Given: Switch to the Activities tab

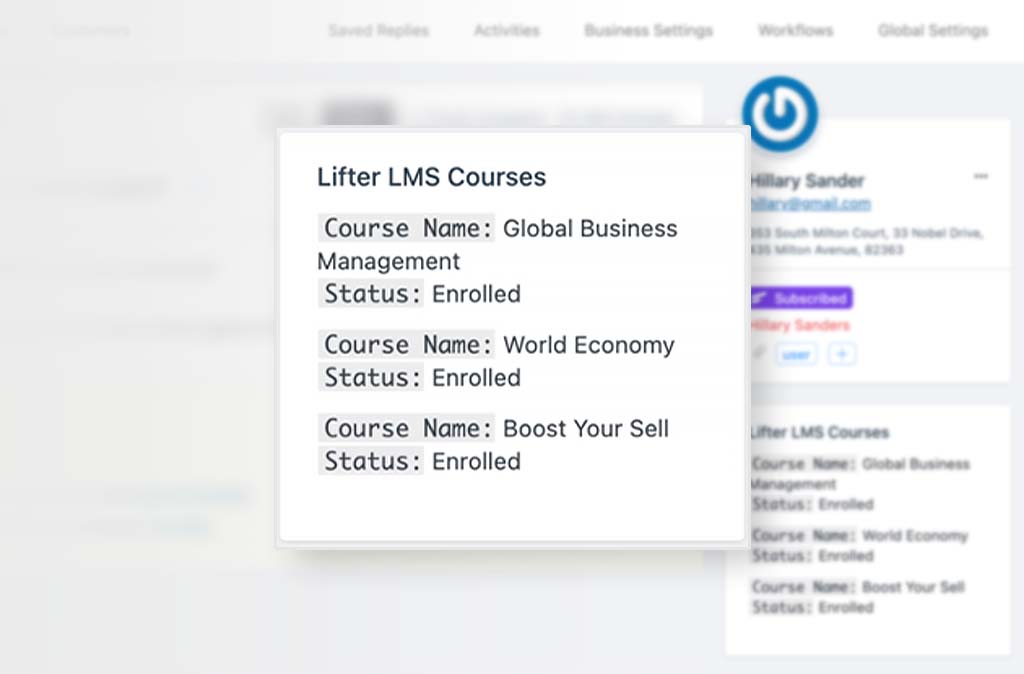Looking at the screenshot, I should pos(506,30).
